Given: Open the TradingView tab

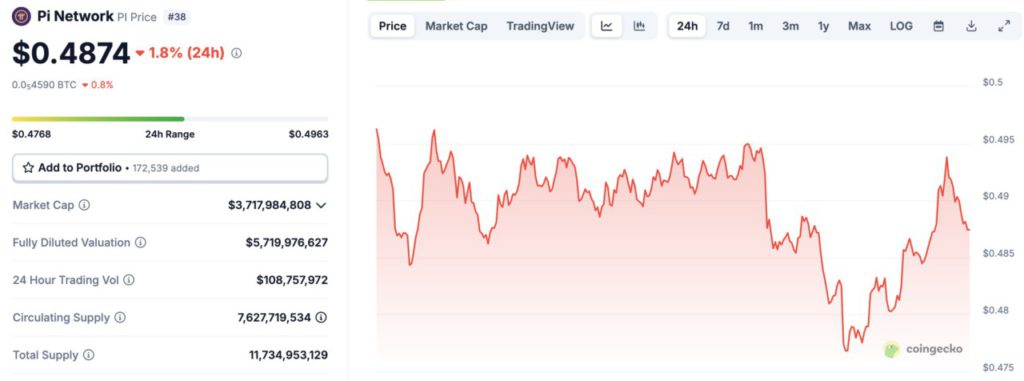Looking at the screenshot, I should point(540,26).
